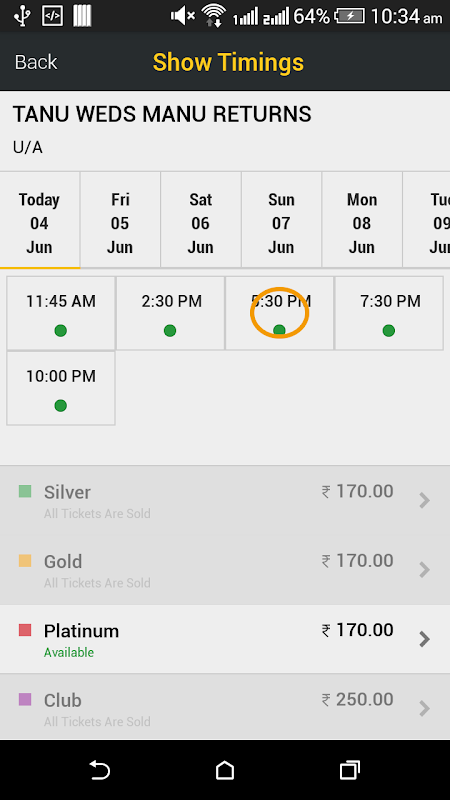Tap the Wi-Fi status icon
Image resolution: width=450 pixels, height=800 pixels.
tap(214, 16)
